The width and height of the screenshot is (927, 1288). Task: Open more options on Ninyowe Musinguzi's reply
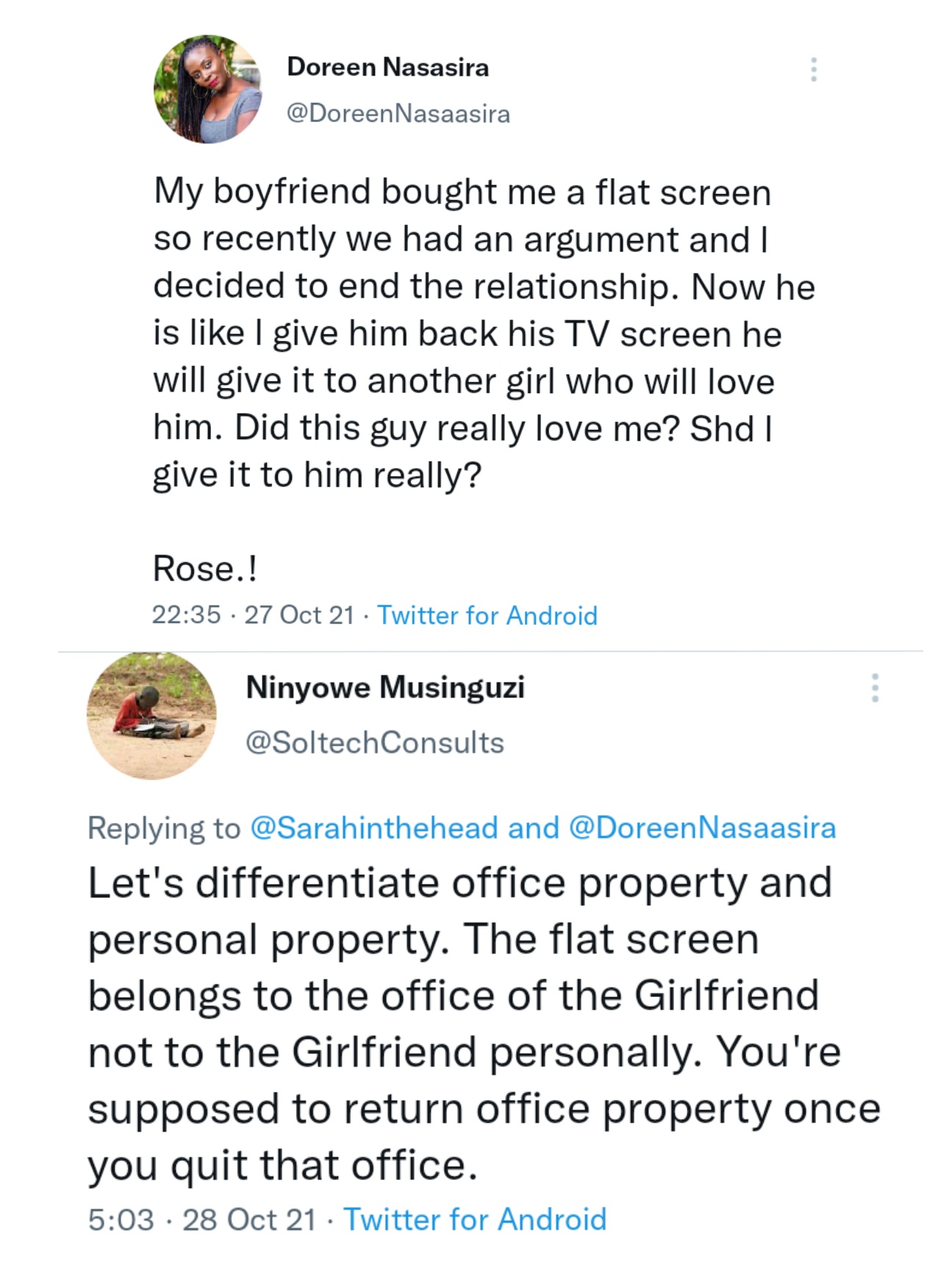coord(874,687)
